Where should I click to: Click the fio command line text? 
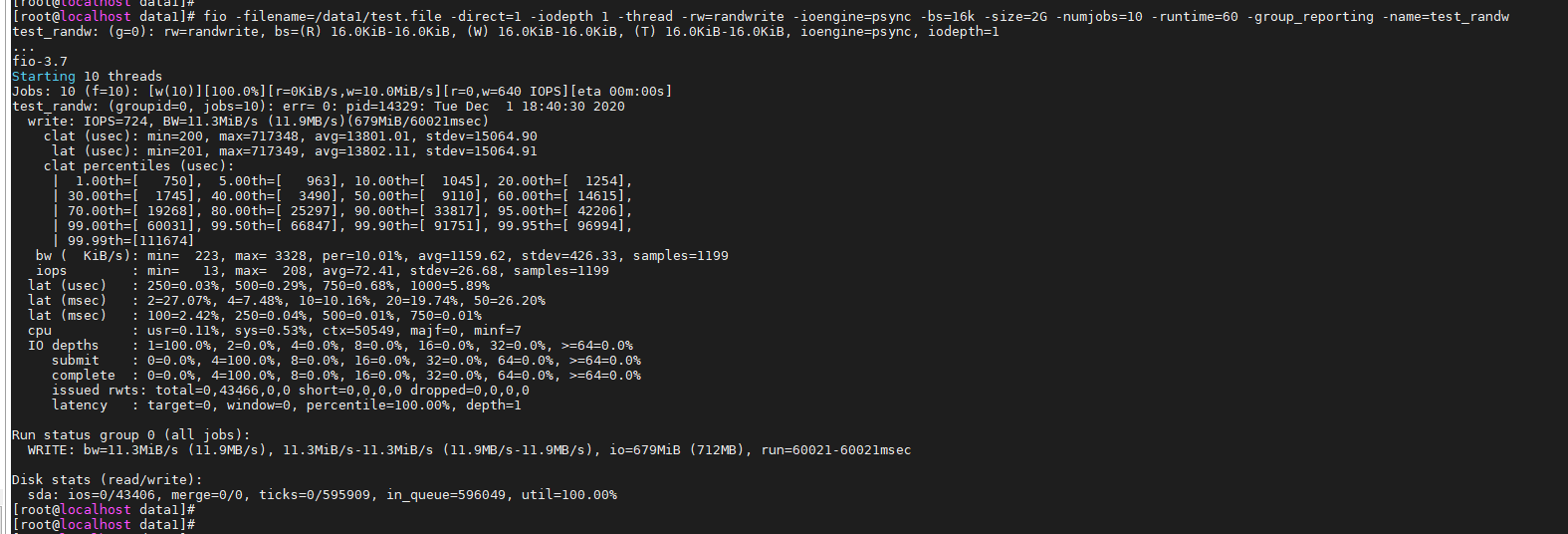856,17
